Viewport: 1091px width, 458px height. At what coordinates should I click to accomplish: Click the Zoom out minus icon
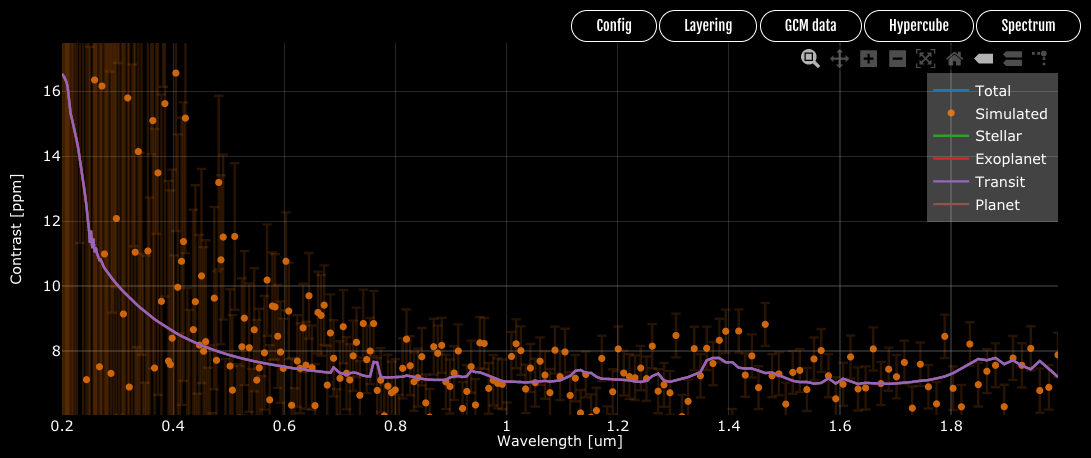(x=897, y=58)
